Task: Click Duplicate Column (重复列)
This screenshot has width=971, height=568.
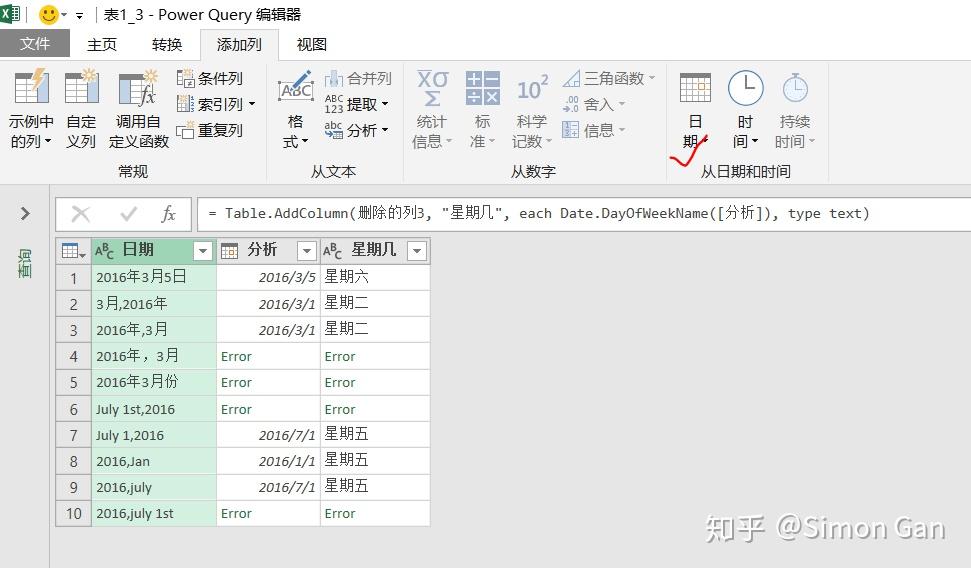Action: 210,130
